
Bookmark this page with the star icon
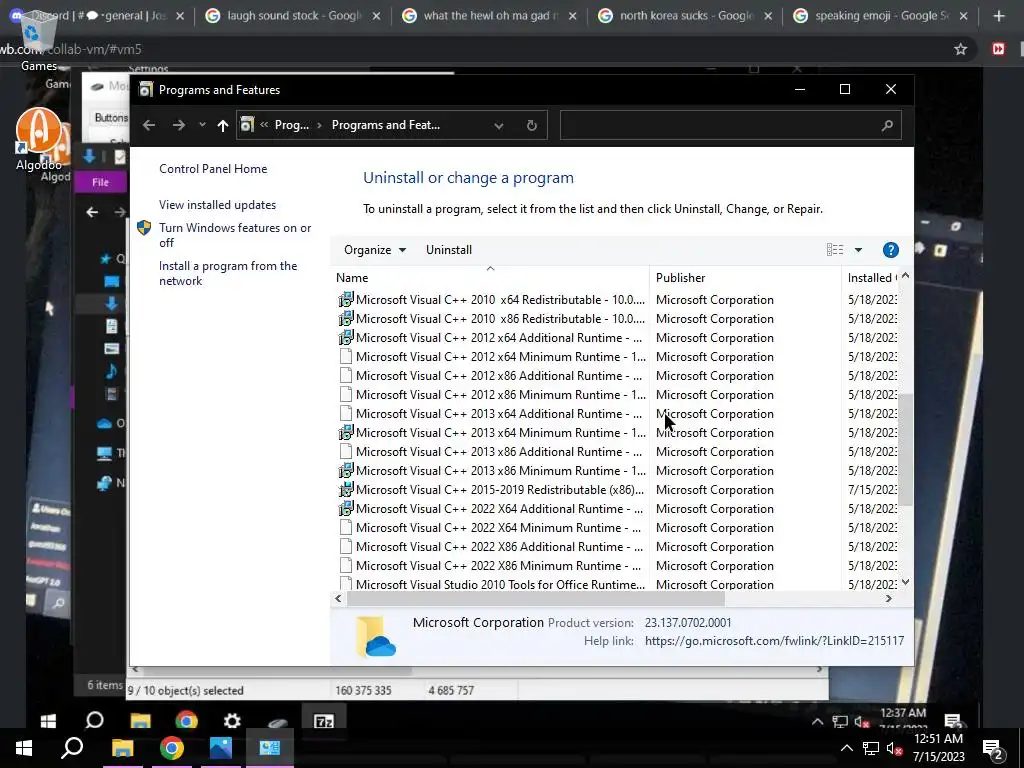[960, 49]
